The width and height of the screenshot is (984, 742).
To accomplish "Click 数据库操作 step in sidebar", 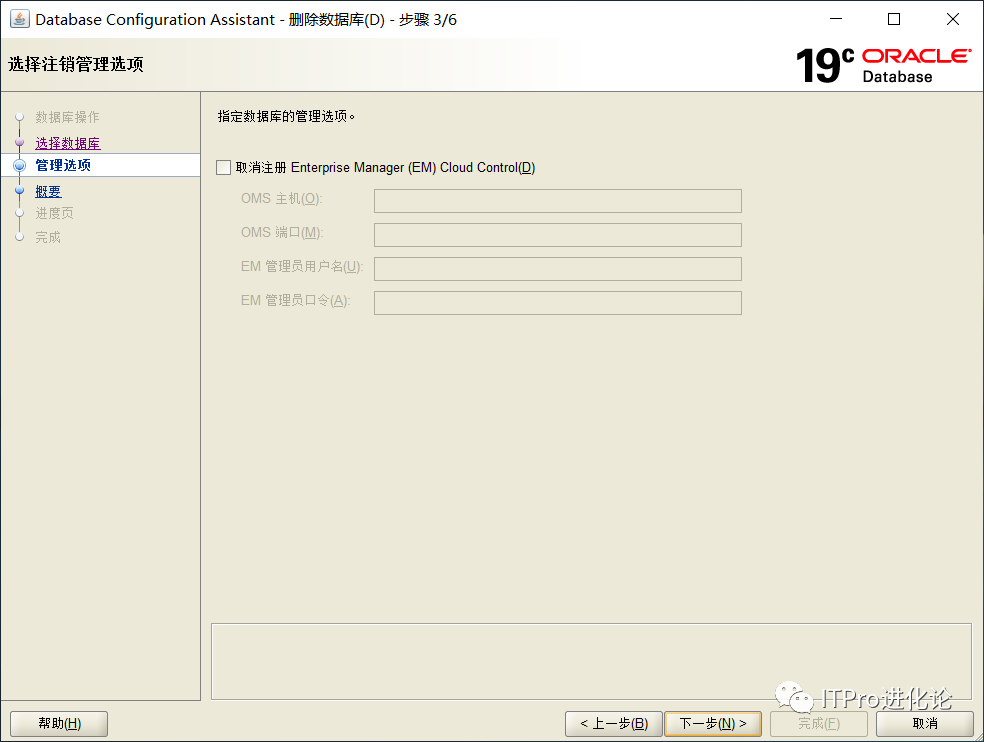I will (67, 117).
